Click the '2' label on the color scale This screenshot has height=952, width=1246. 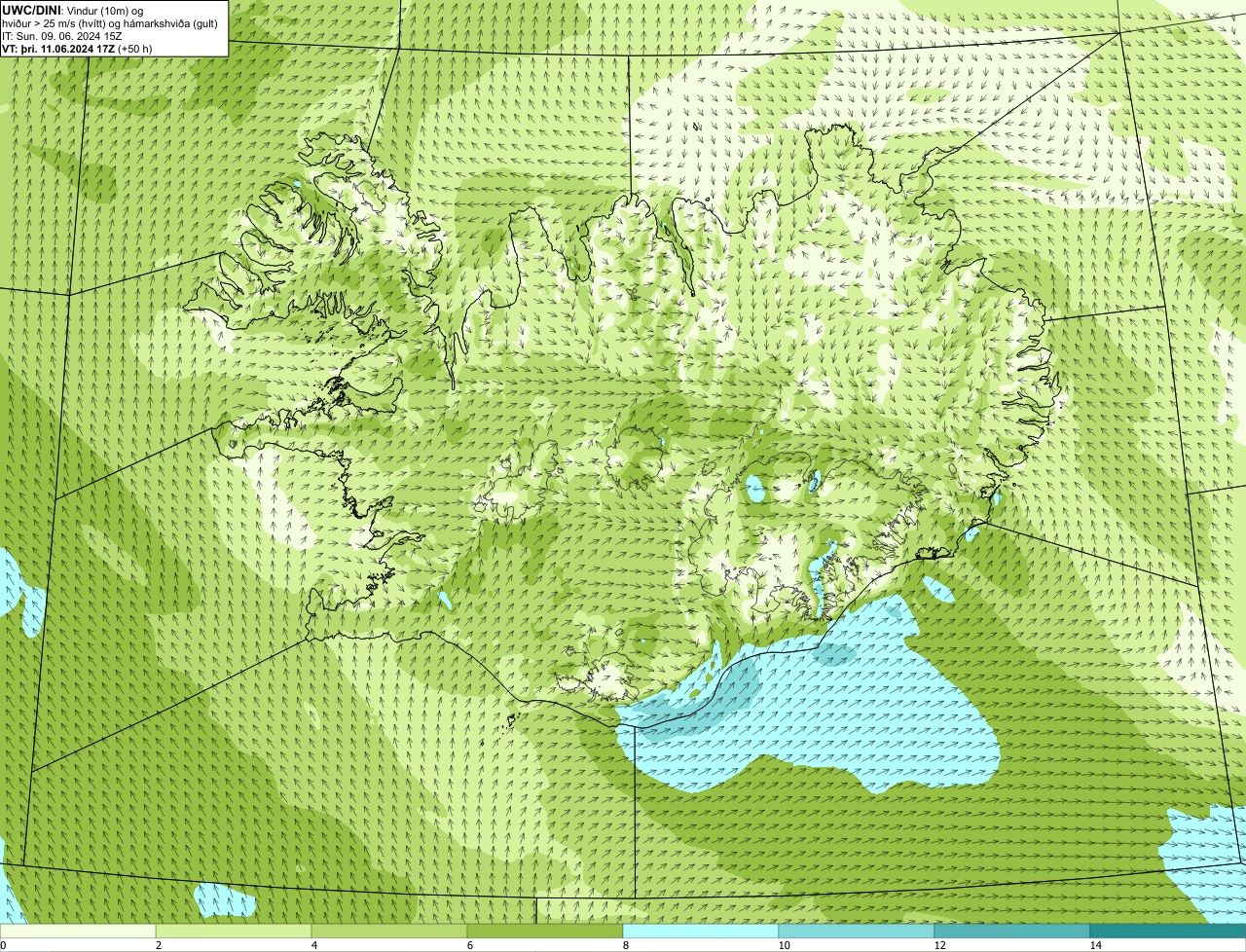158,945
